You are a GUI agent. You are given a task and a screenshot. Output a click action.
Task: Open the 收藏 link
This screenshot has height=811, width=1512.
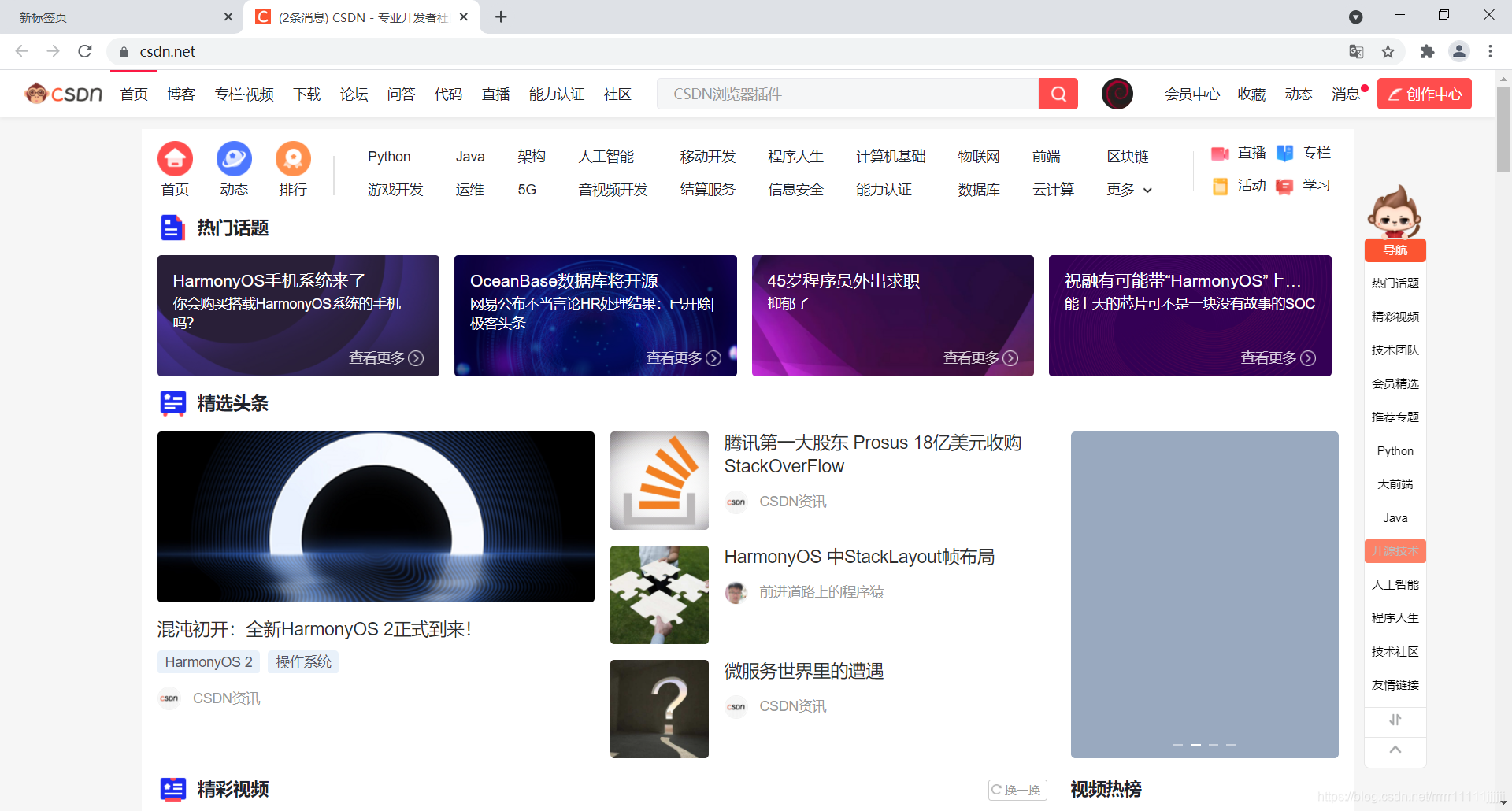(1251, 94)
